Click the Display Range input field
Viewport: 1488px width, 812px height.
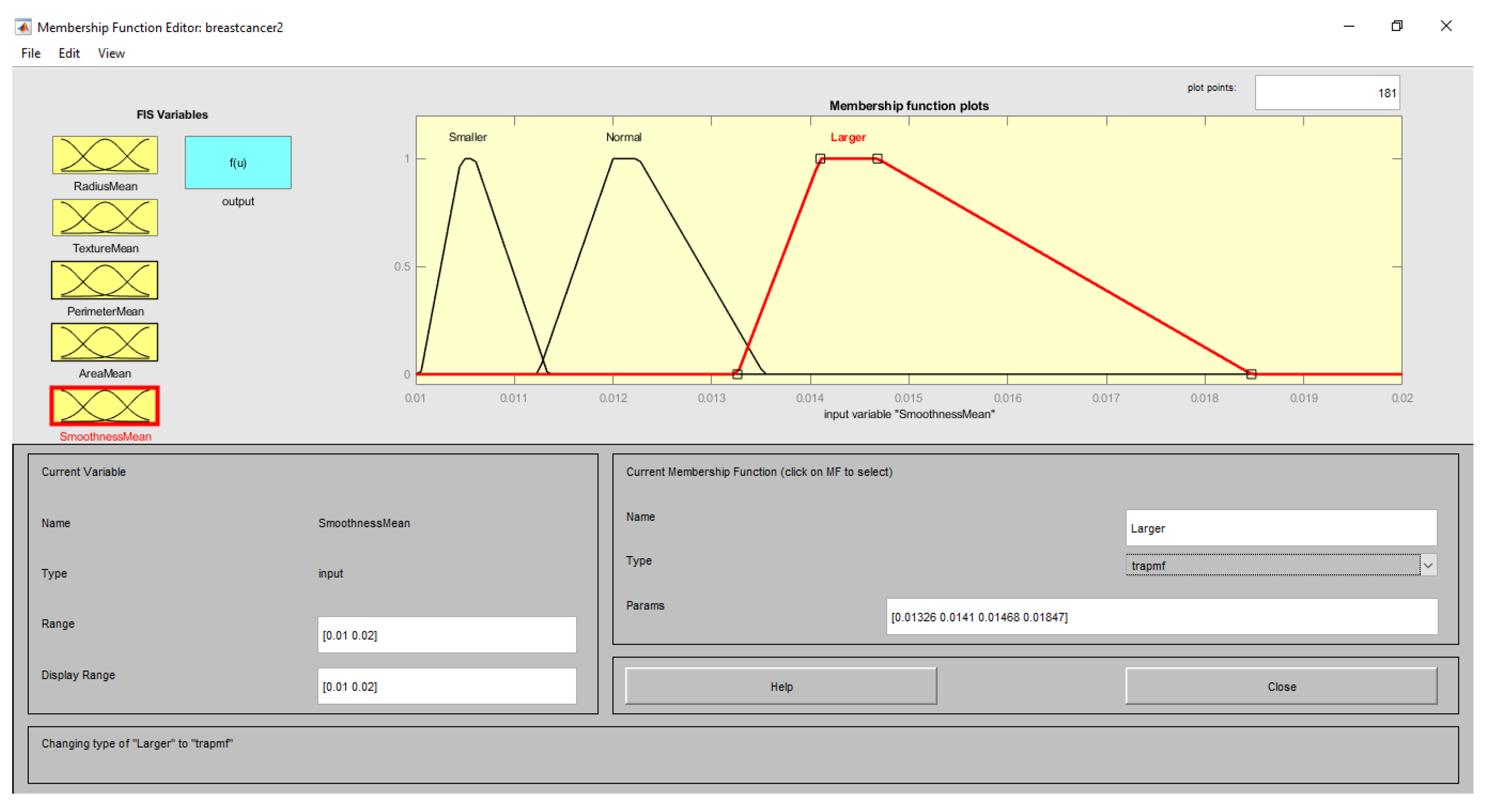pos(446,686)
